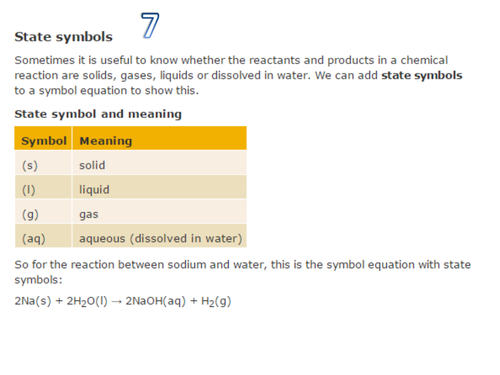Click the reaction arrow in the equation
This screenshot has height=375, width=500.
117,302
